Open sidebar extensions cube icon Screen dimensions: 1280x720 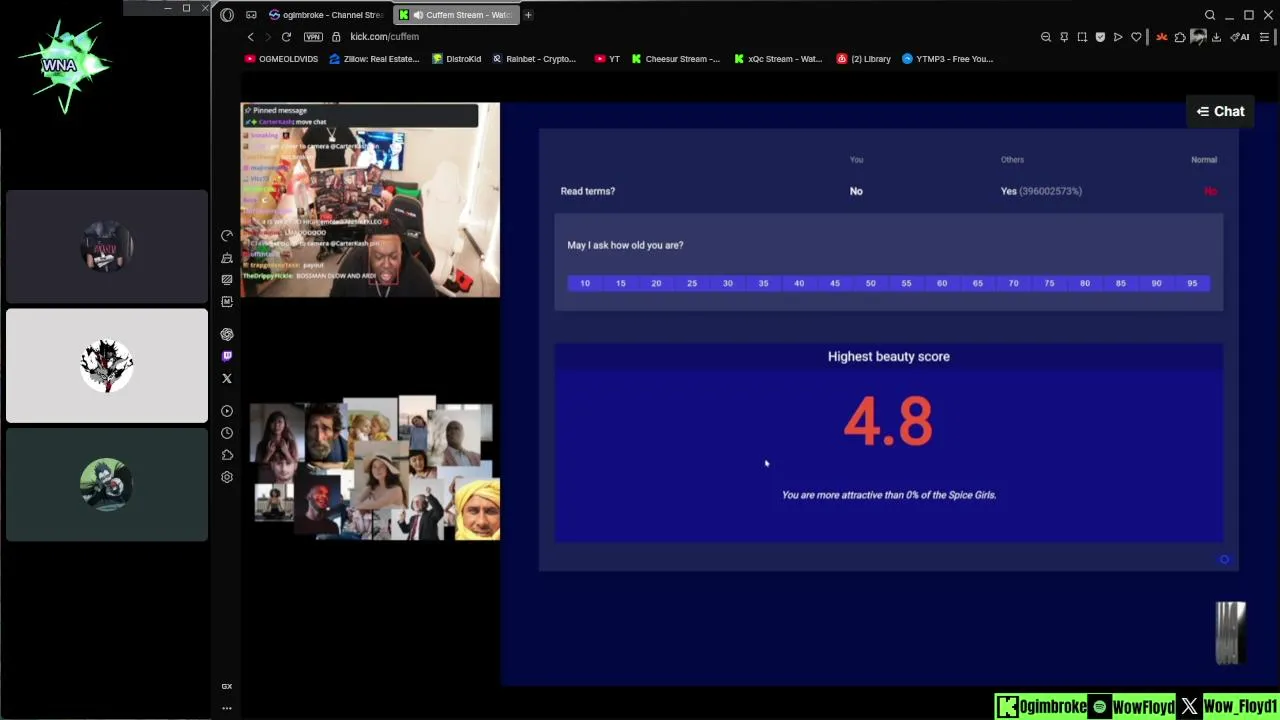tap(227, 455)
